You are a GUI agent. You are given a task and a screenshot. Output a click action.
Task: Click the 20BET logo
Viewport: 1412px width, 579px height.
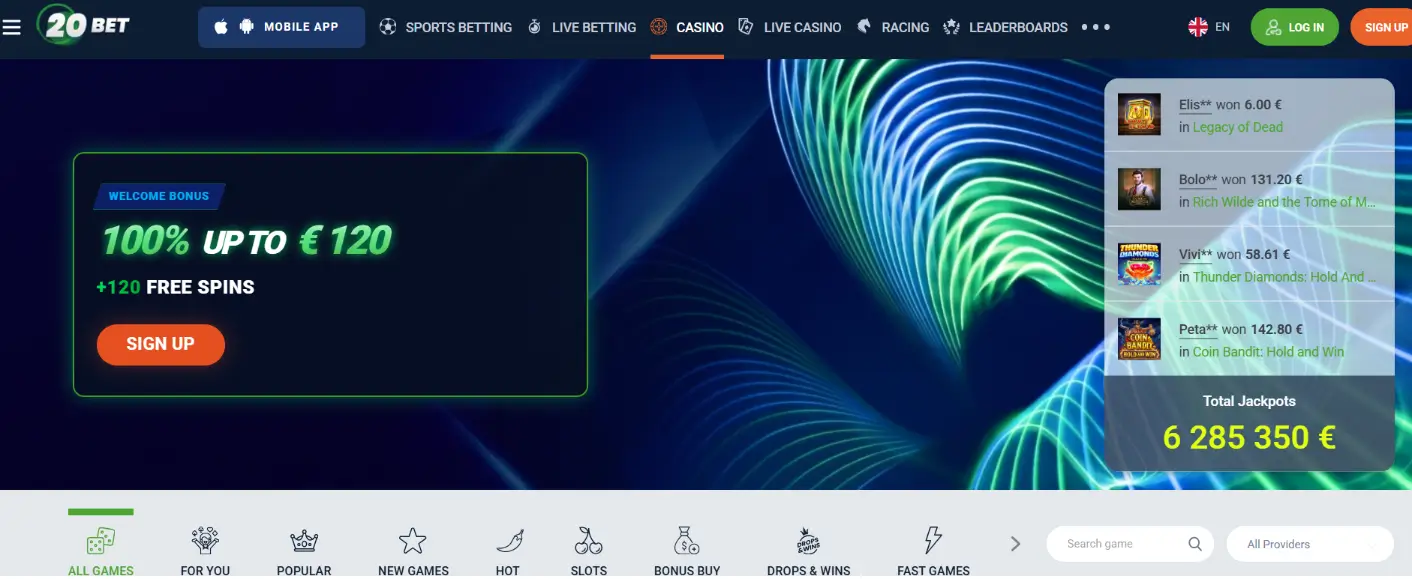84,24
